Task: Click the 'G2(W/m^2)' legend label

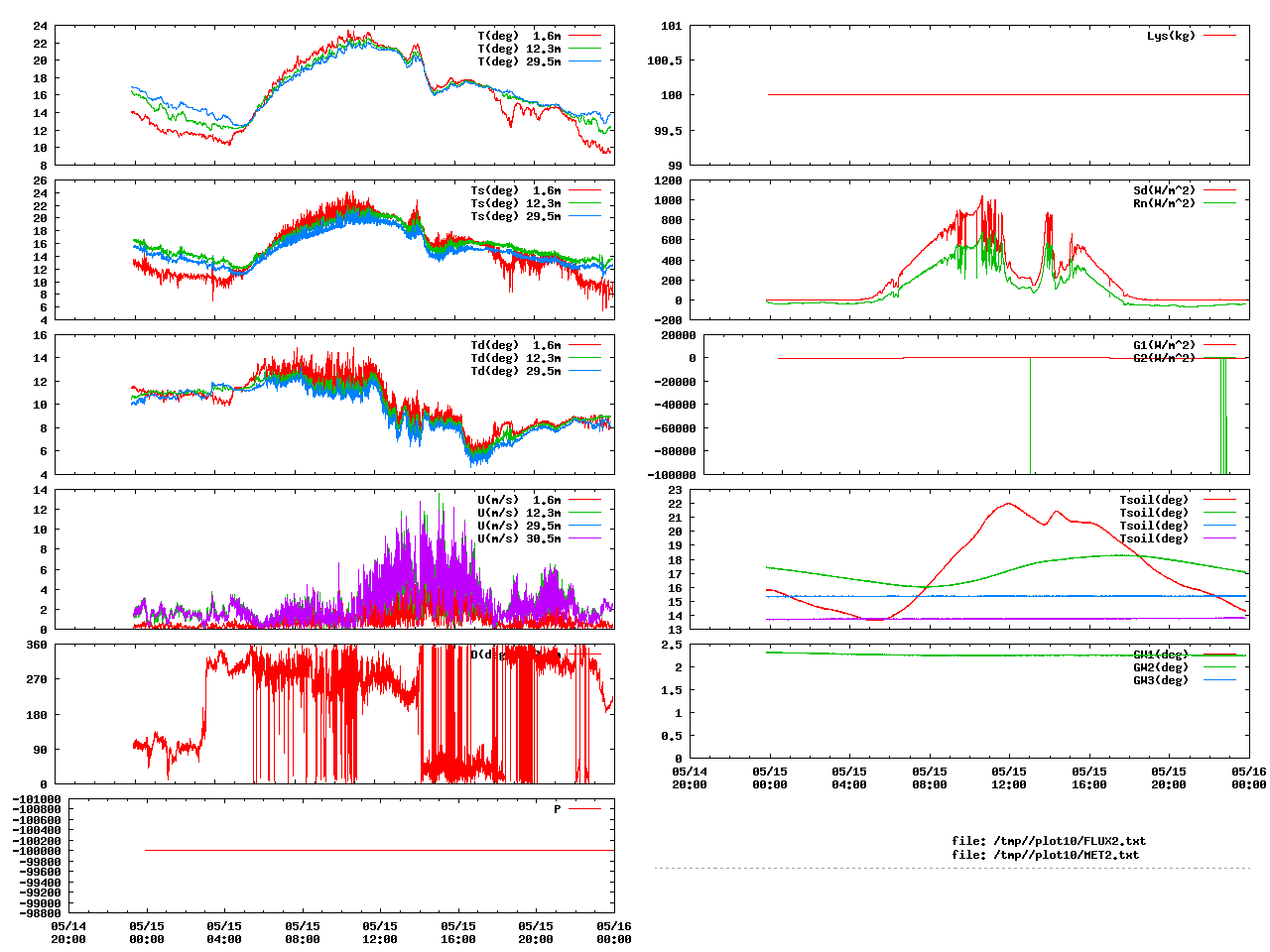Action: click(1165, 358)
